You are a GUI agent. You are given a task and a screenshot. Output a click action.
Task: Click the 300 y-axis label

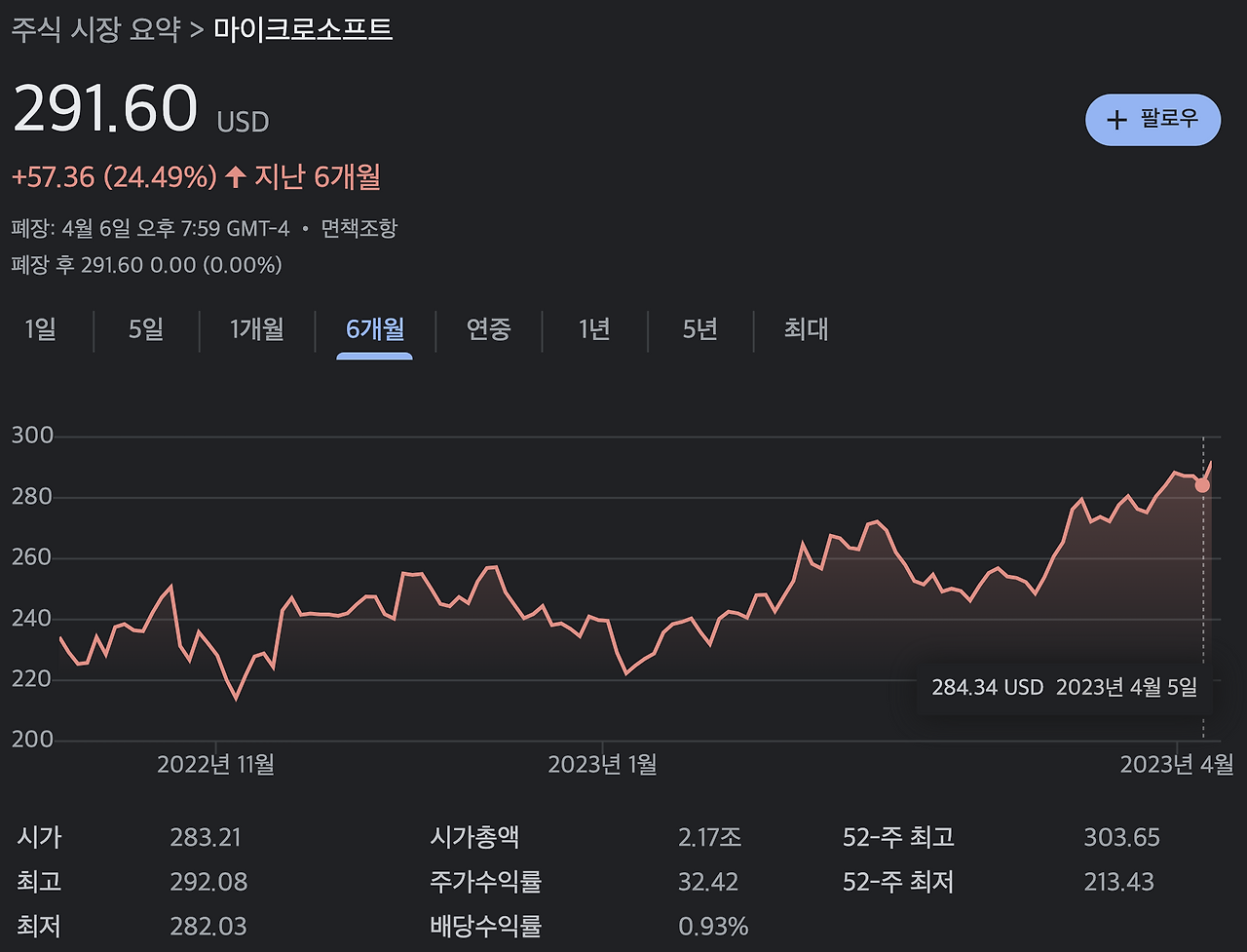pos(32,436)
